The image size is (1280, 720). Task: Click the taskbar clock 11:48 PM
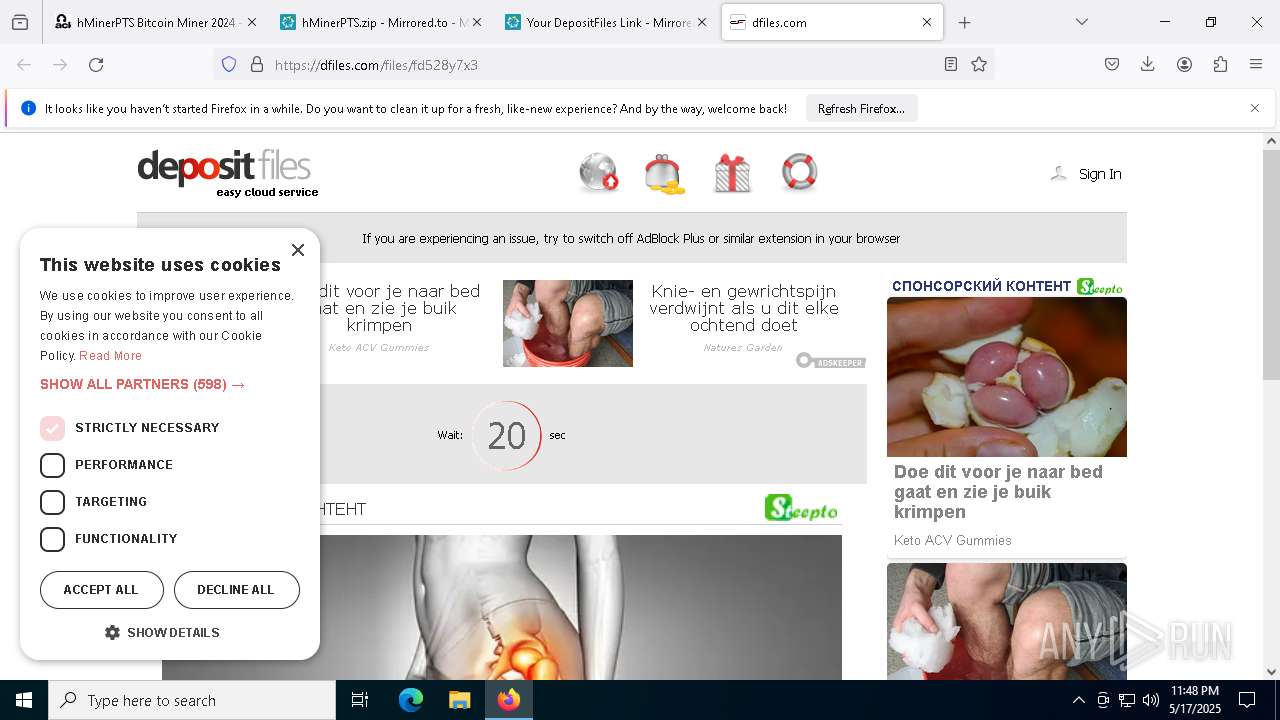[1195, 700]
